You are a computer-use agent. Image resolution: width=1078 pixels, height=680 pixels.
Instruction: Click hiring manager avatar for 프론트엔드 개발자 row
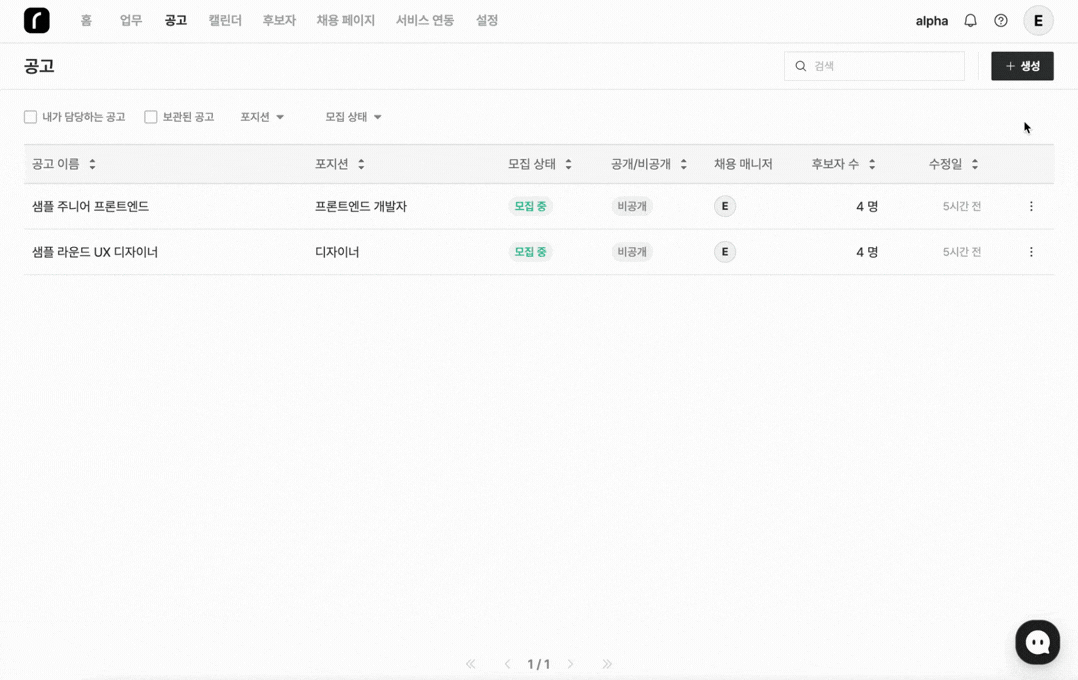coord(725,207)
